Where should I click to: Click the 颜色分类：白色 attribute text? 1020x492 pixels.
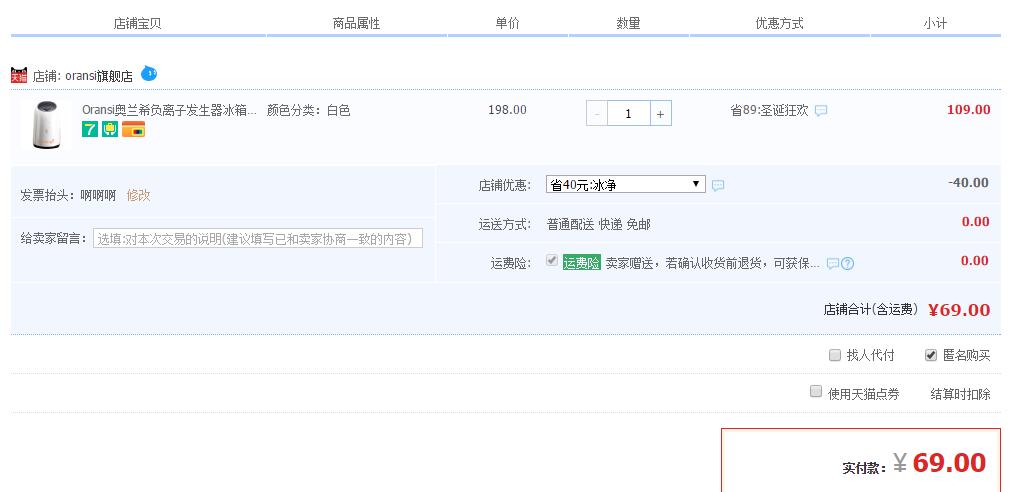click(x=309, y=110)
